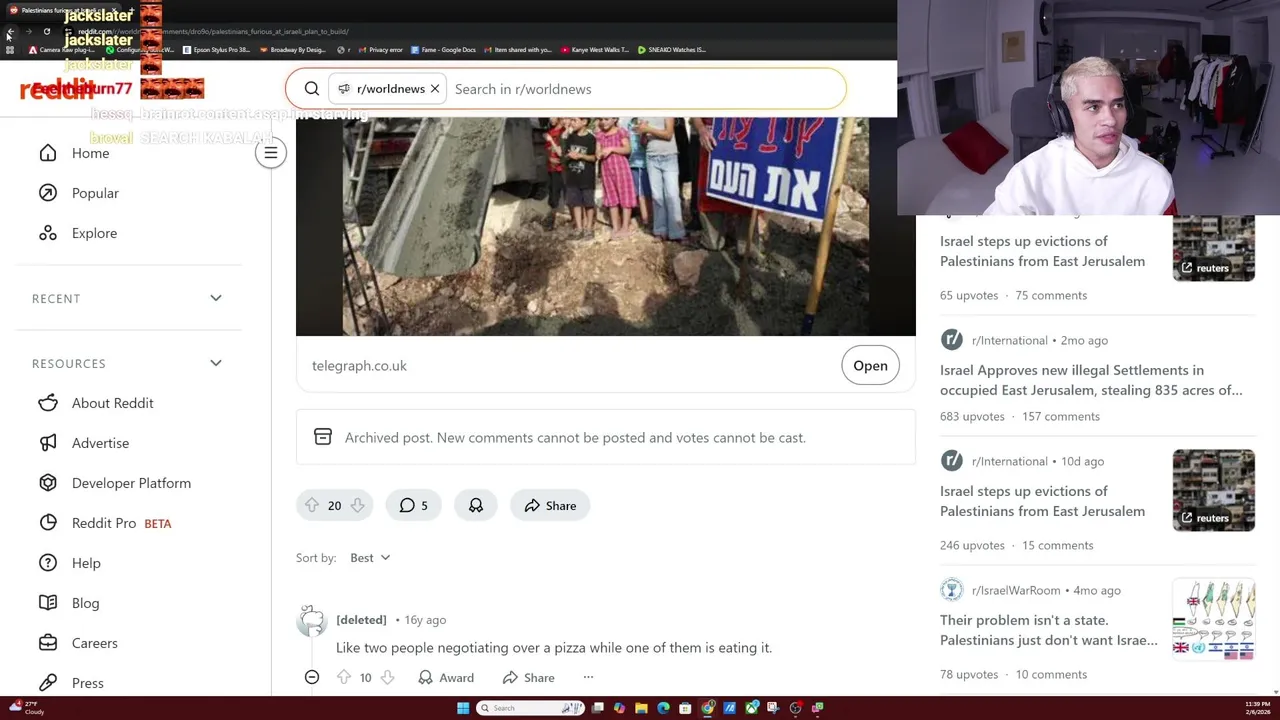Go back in the browser
The image size is (1280, 720).
10,32
